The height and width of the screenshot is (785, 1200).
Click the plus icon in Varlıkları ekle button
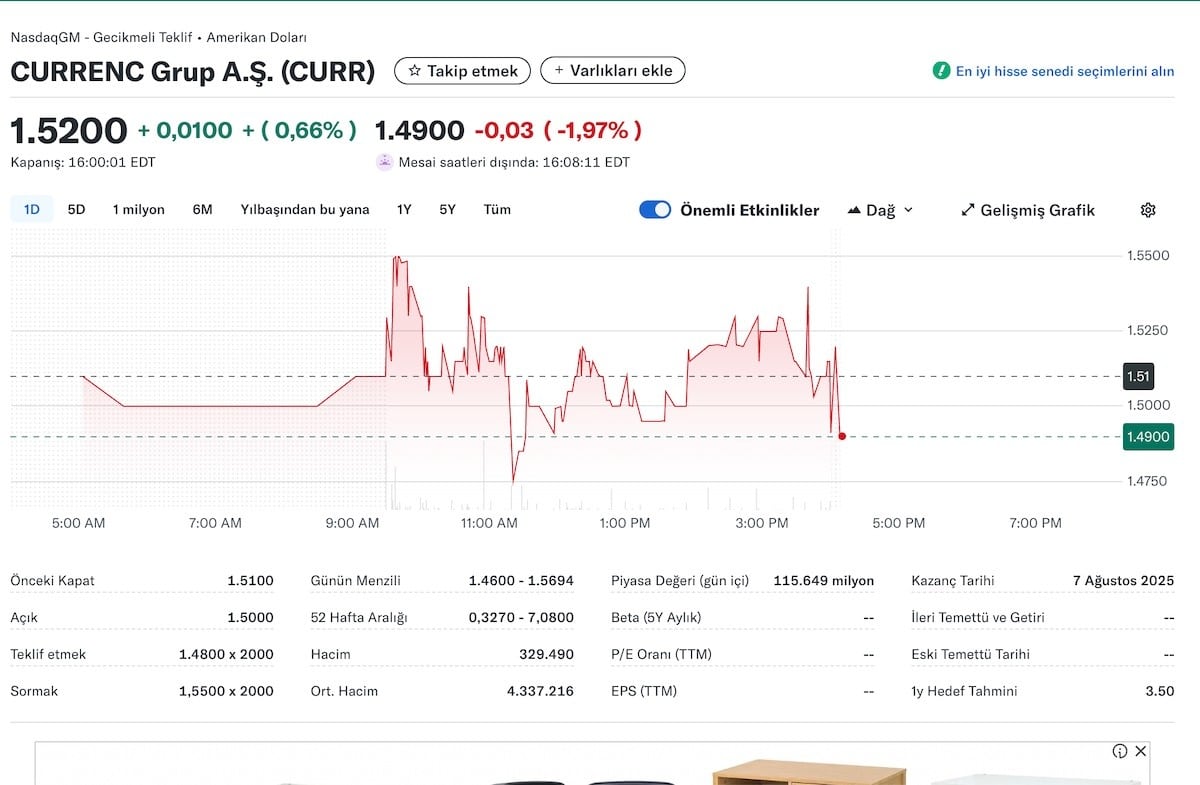[559, 71]
